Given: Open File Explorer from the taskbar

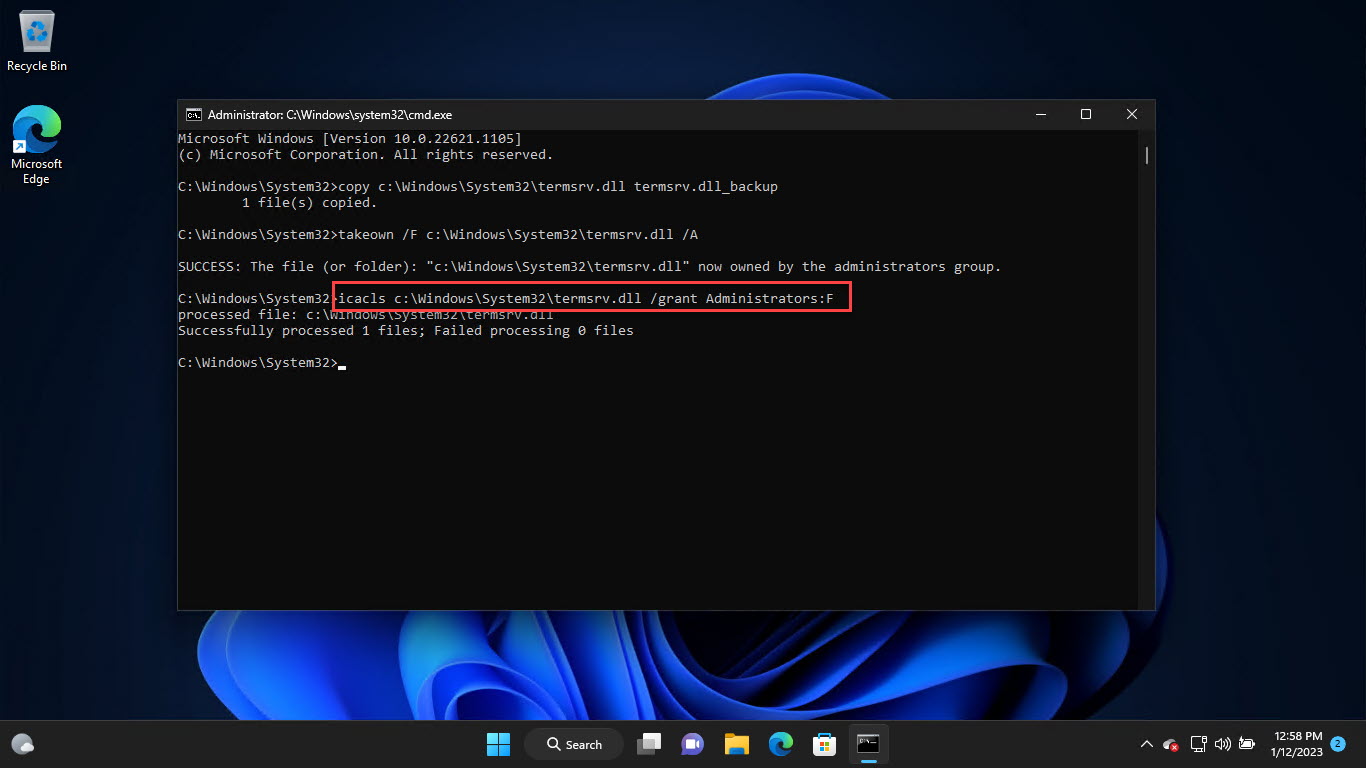Looking at the screenshot, I should (737, 744).
